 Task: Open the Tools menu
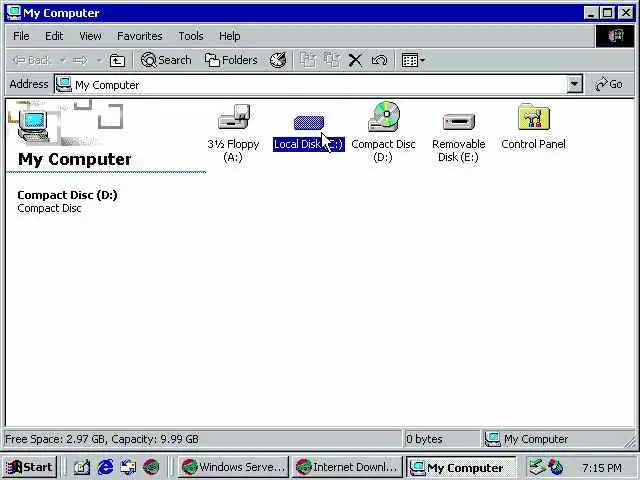pyautogui.click(x=191, y=36)
